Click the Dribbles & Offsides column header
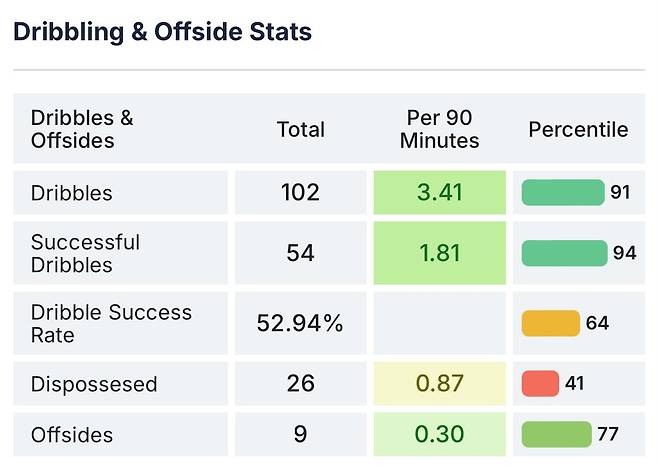Viewport: 658px width, 468px height. point(82,129)
